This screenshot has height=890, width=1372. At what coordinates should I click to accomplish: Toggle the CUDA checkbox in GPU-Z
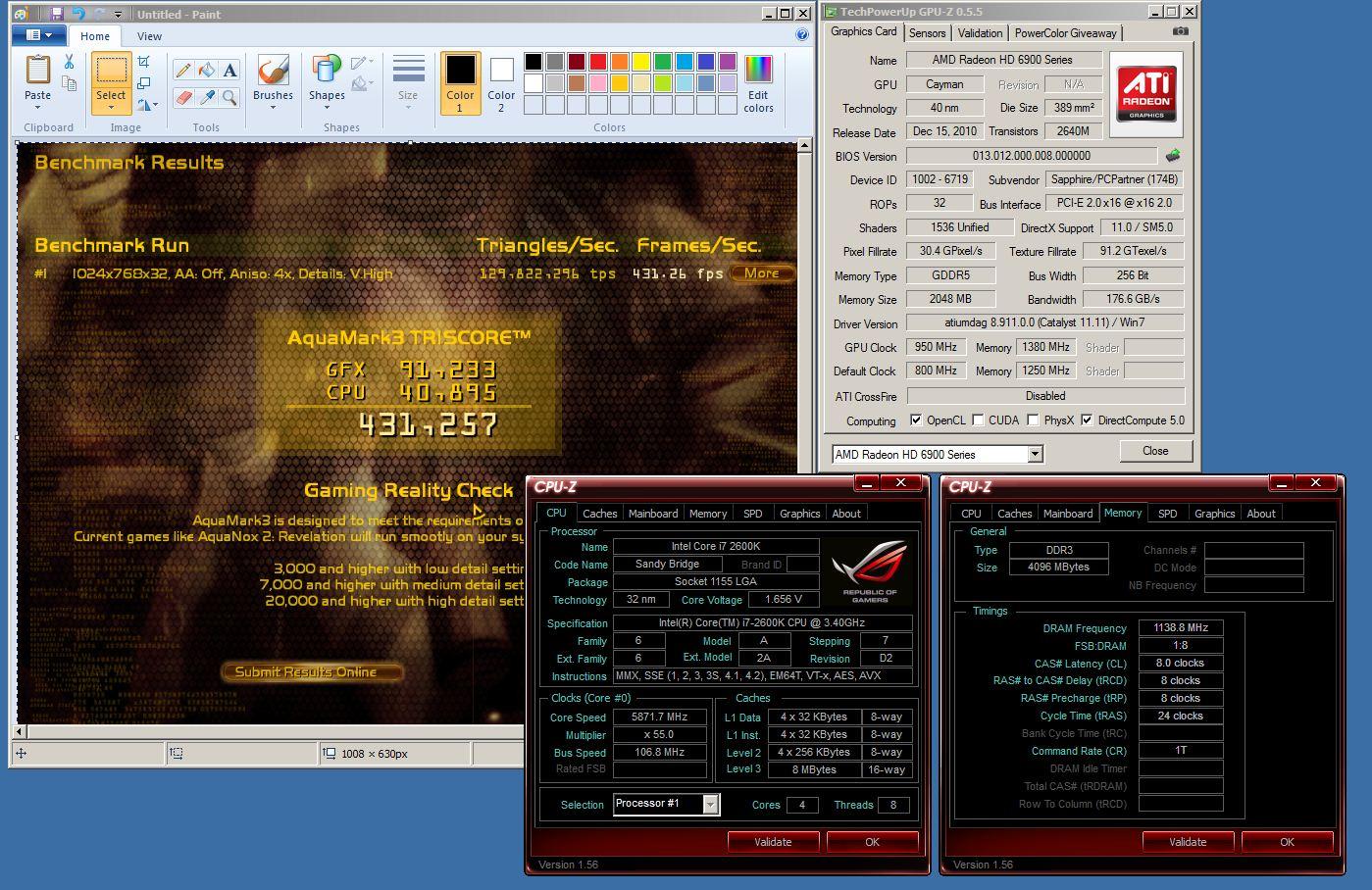click(978, 420)
